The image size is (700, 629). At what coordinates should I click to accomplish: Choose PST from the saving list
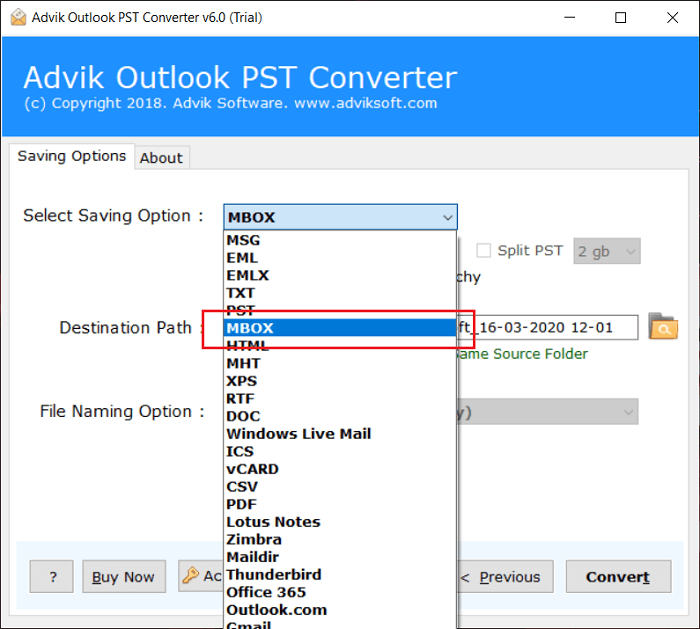click(x=340, y=311)
